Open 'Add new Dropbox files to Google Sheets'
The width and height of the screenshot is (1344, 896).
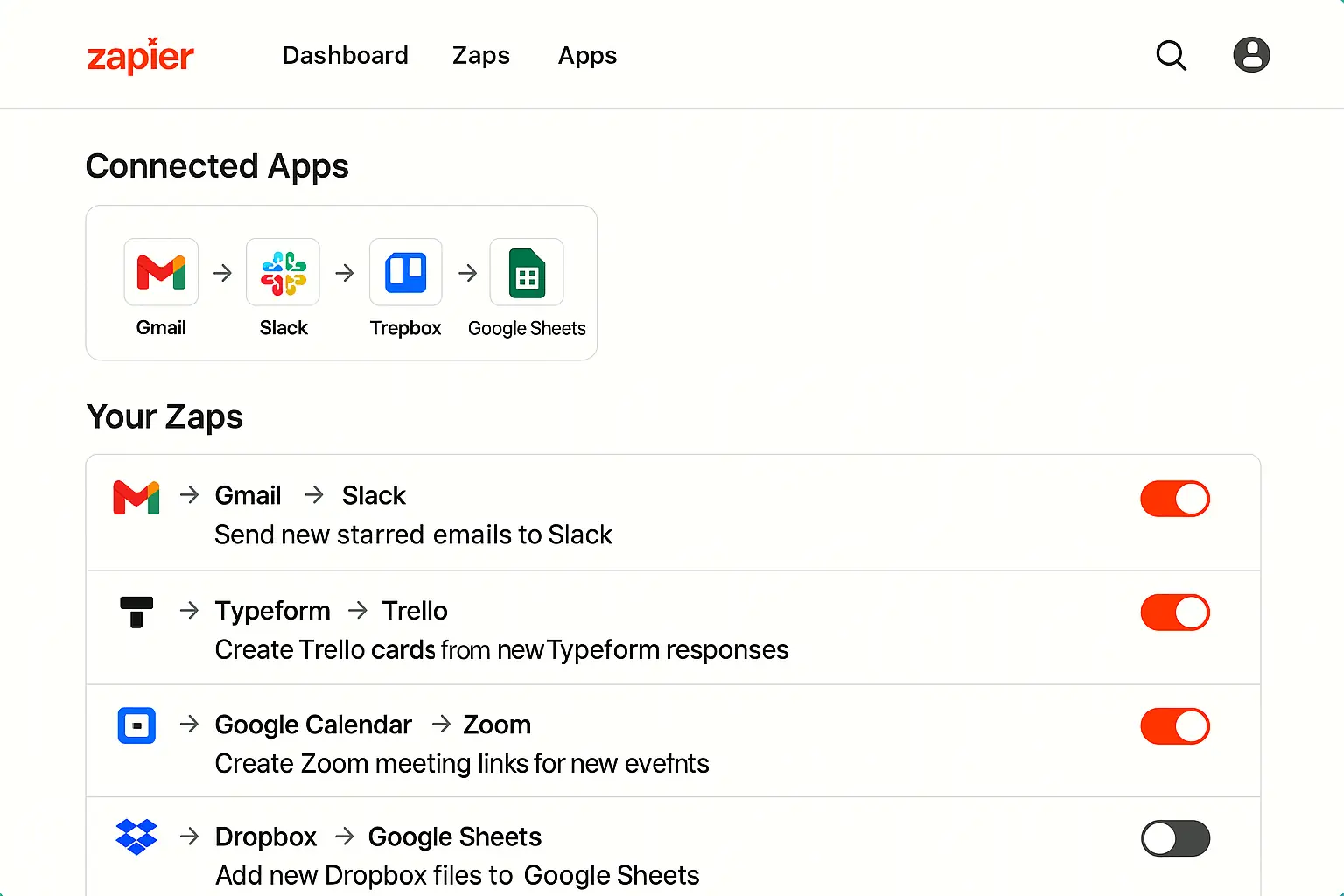pyautogui.click(x=457, y=875)
